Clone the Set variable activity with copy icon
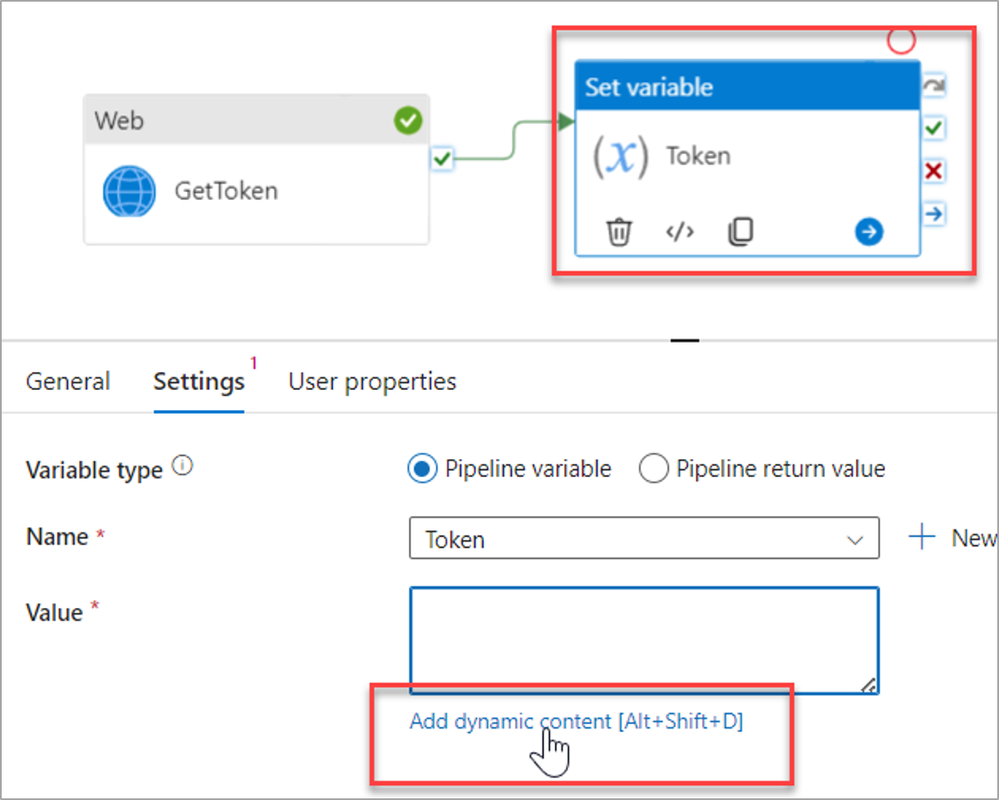The height and width of the screenshot is (800, 999). pos(740,233)
